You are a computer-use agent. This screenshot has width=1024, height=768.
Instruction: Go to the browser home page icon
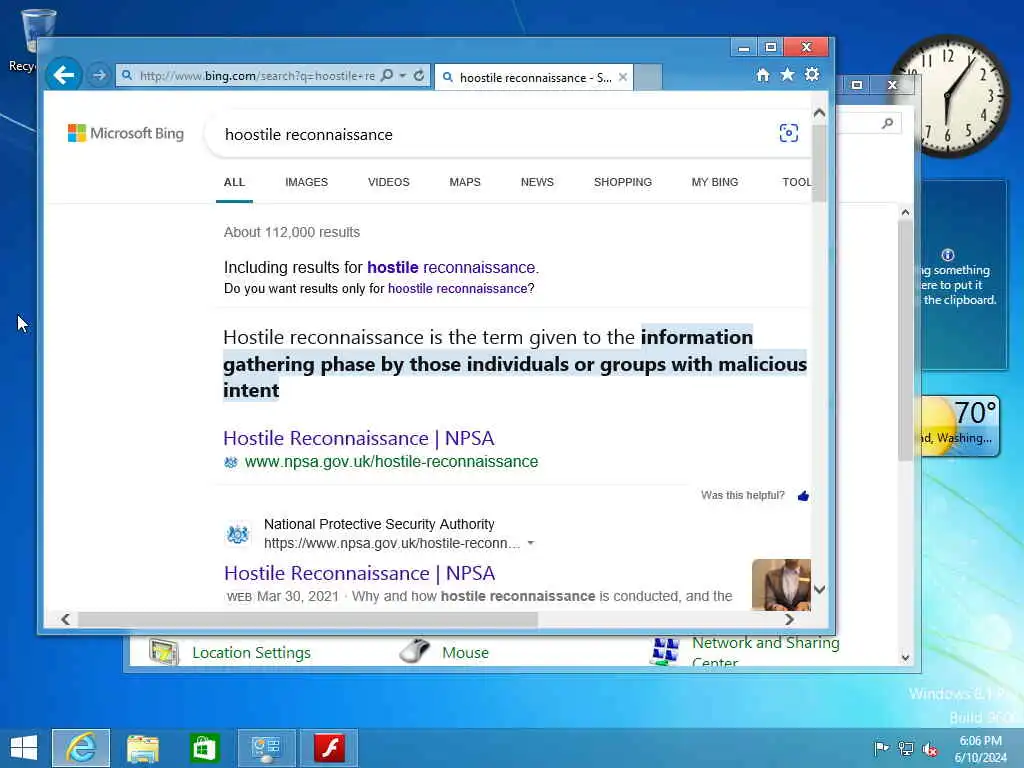click(763, 75)
